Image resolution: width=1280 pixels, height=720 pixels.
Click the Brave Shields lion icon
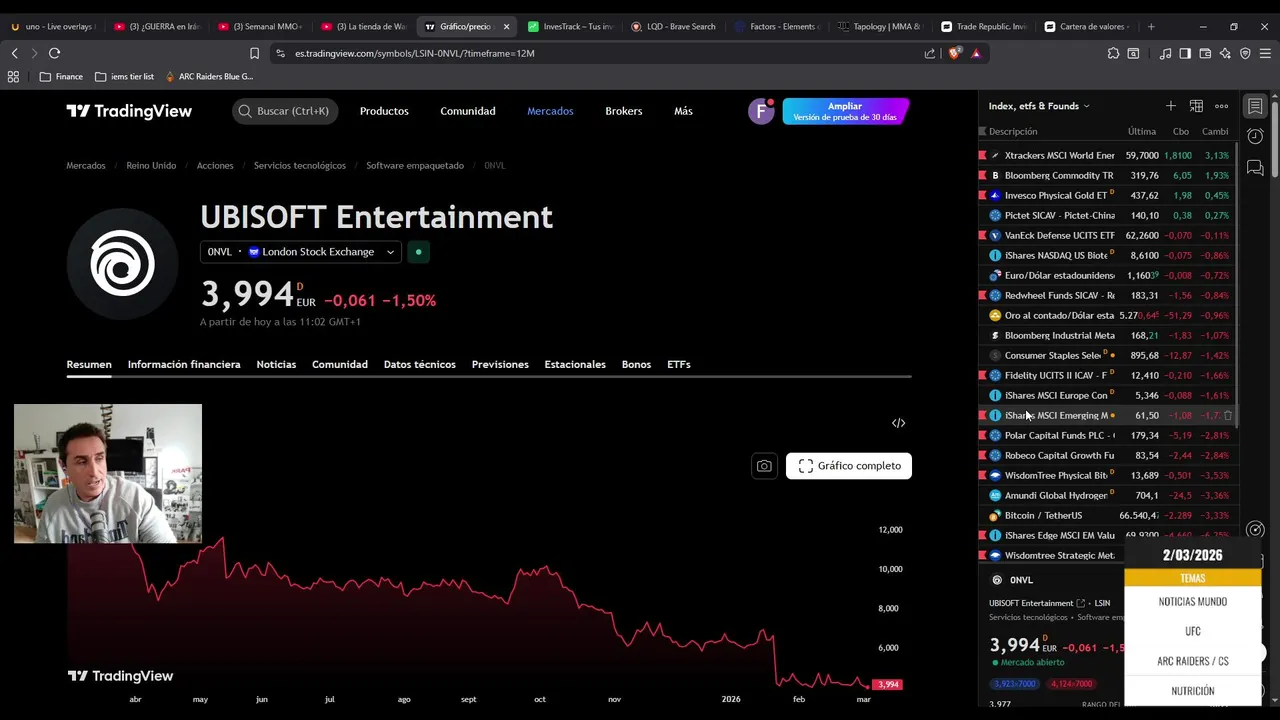[x=954, y=53]
